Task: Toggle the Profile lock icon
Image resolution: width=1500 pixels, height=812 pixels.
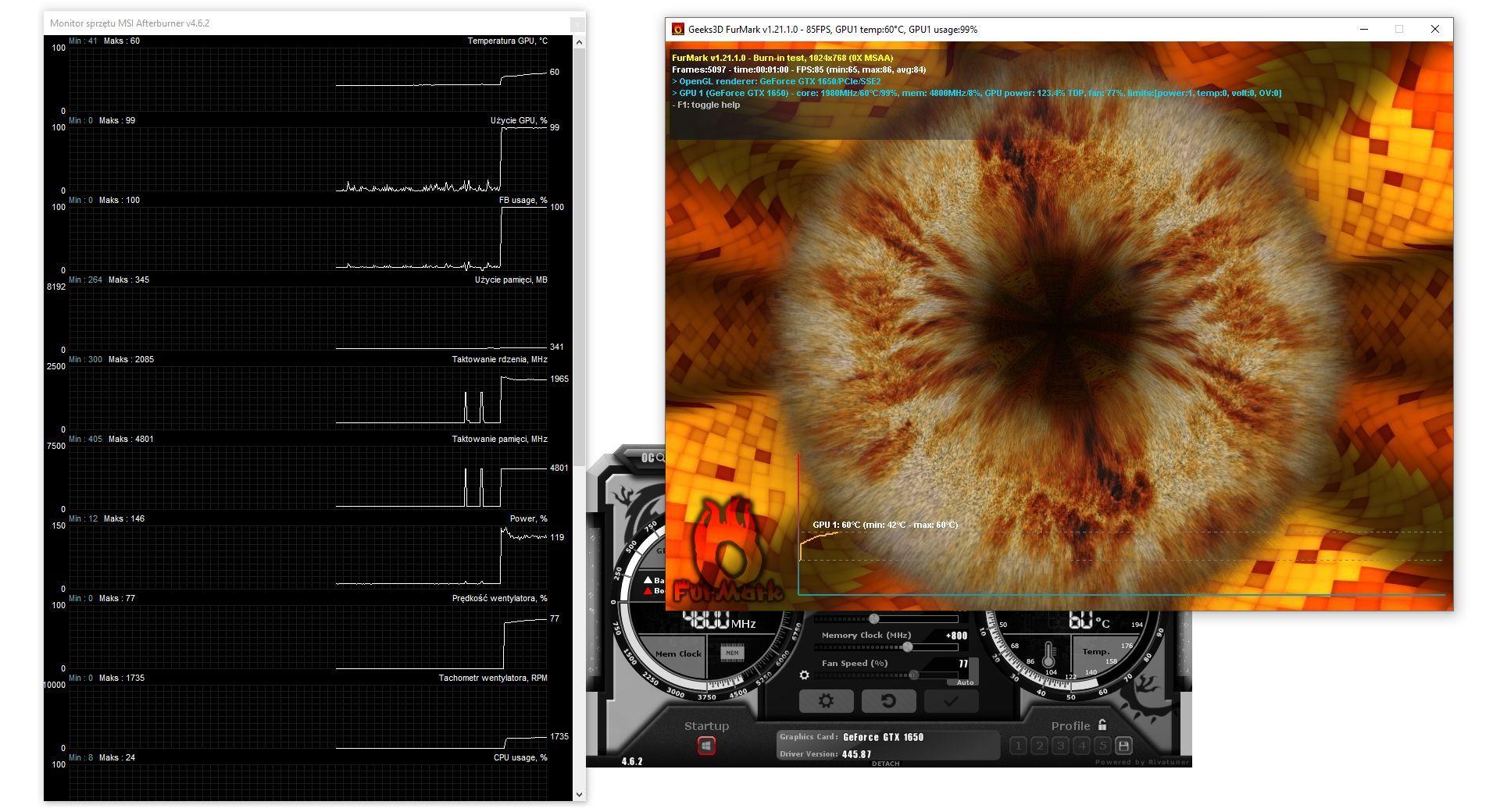Action: (1102, 725)
